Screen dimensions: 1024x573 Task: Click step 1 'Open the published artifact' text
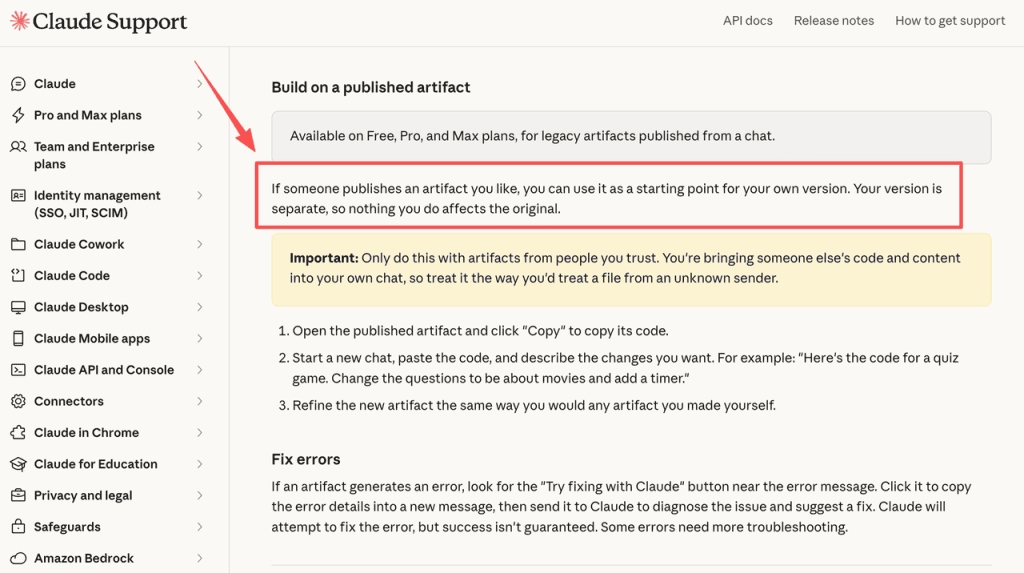click(480, 331)
